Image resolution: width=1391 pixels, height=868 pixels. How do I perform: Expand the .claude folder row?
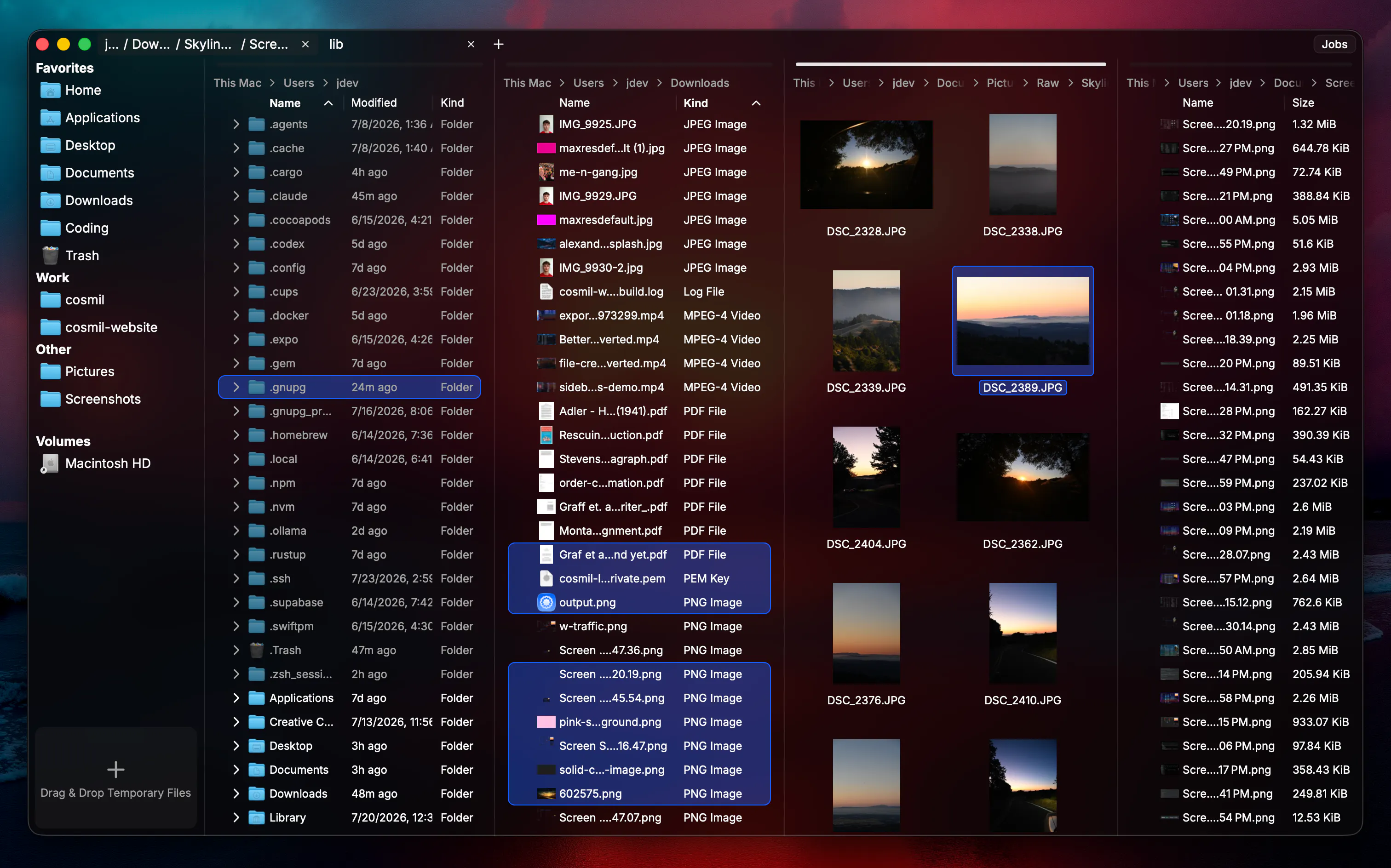[x=236, y=196]
